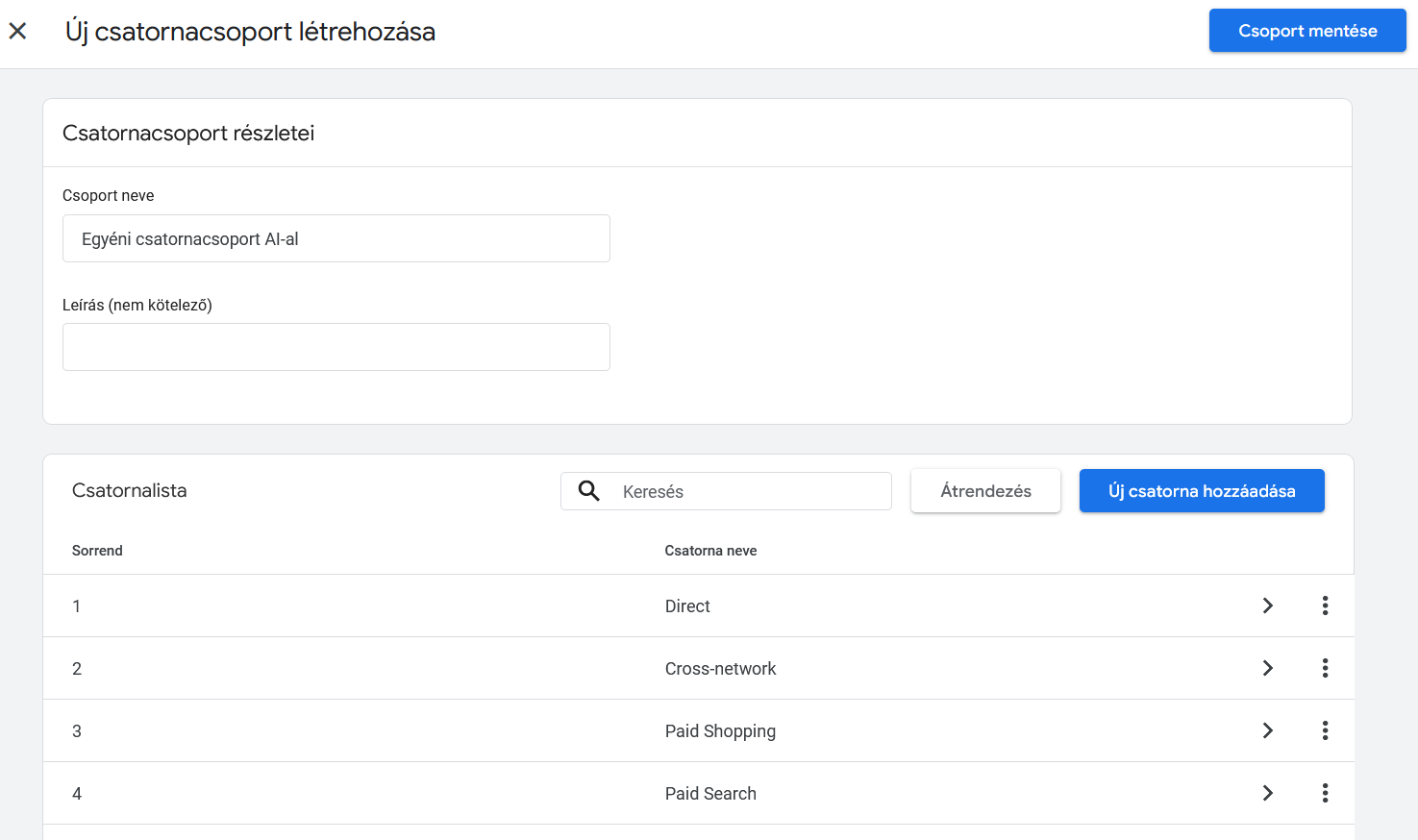Expand the Paid Shopping channel chevron
This screenshot has height=840, width=1418.
[x=1267, y=730]
